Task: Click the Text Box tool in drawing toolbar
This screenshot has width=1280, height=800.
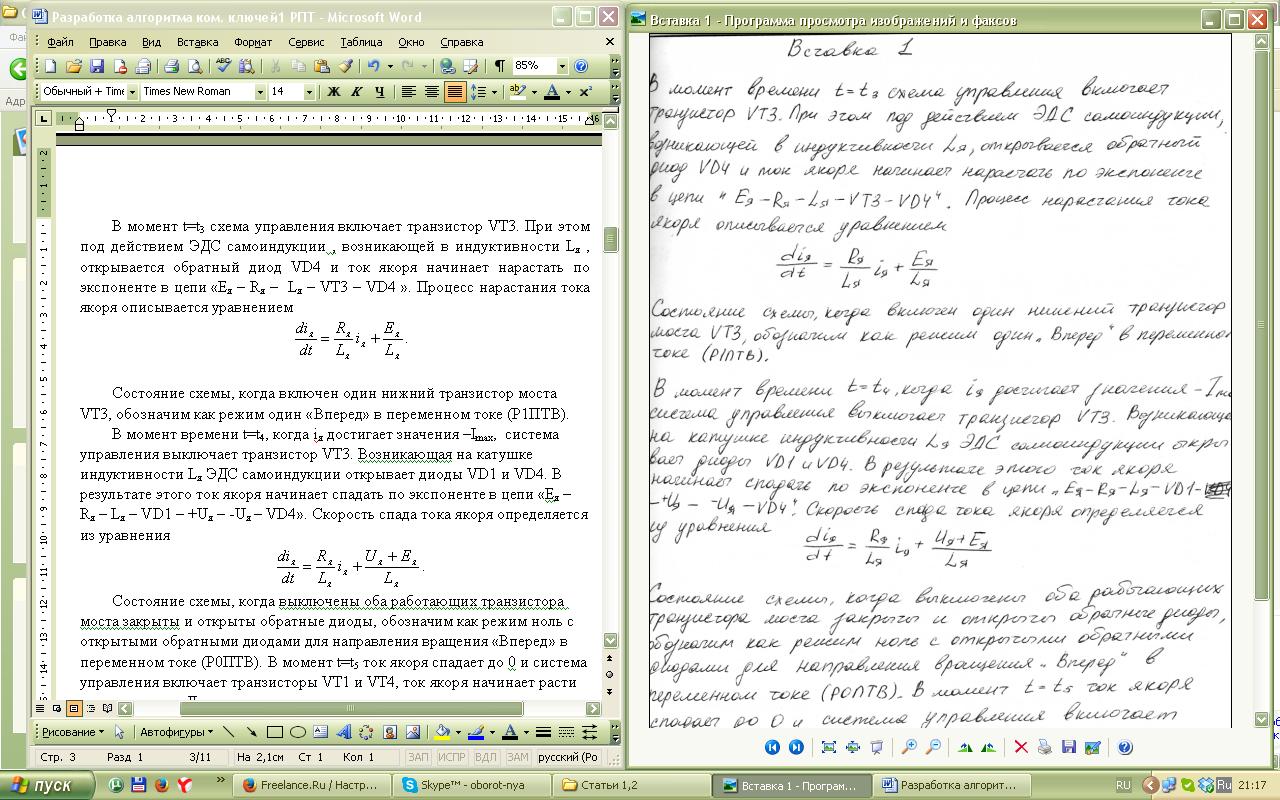Action: pos(321,732)
